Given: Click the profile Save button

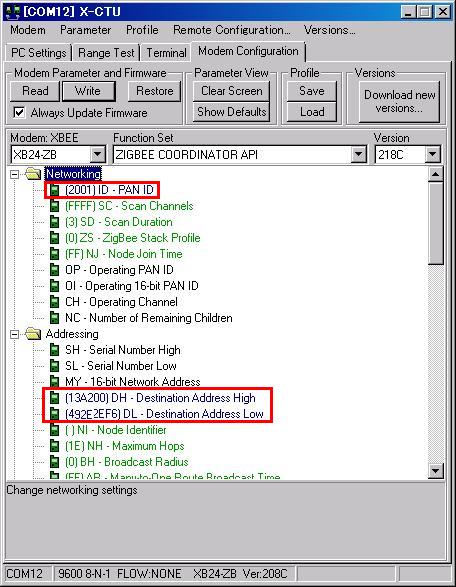Looking at the screenshot, I should point(311,91).
